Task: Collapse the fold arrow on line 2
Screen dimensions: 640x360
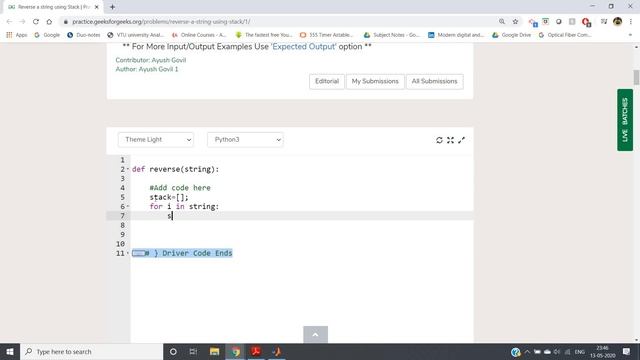Action: point(128,169)
